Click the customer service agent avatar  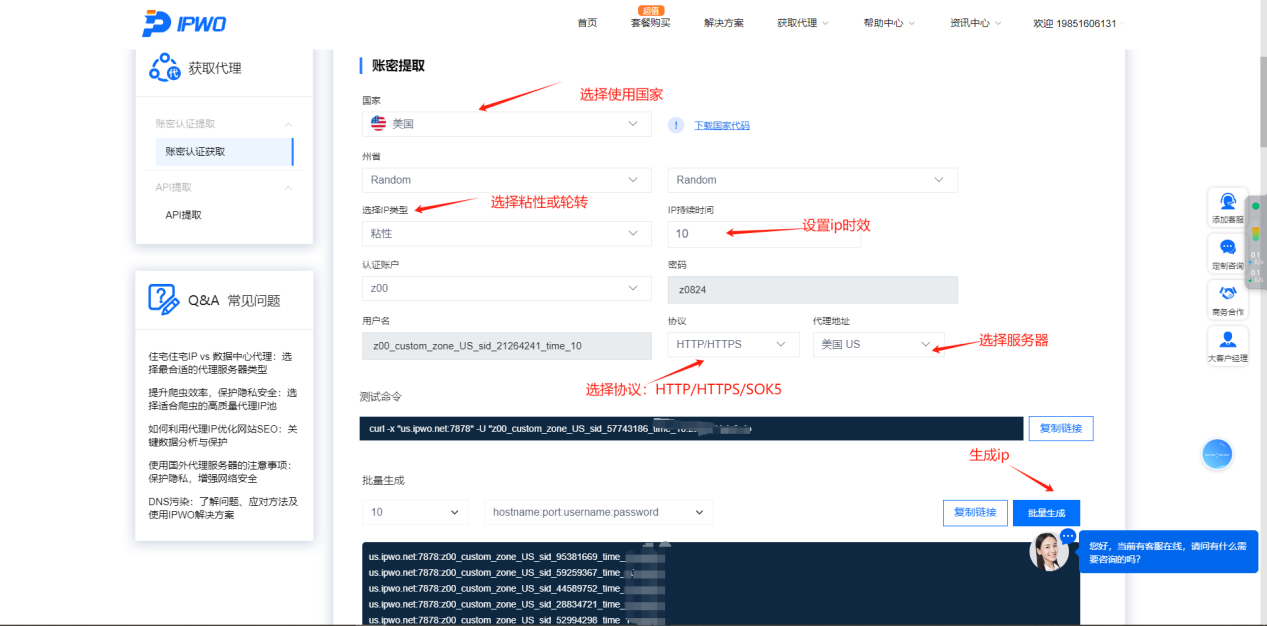click(1048, 551)
